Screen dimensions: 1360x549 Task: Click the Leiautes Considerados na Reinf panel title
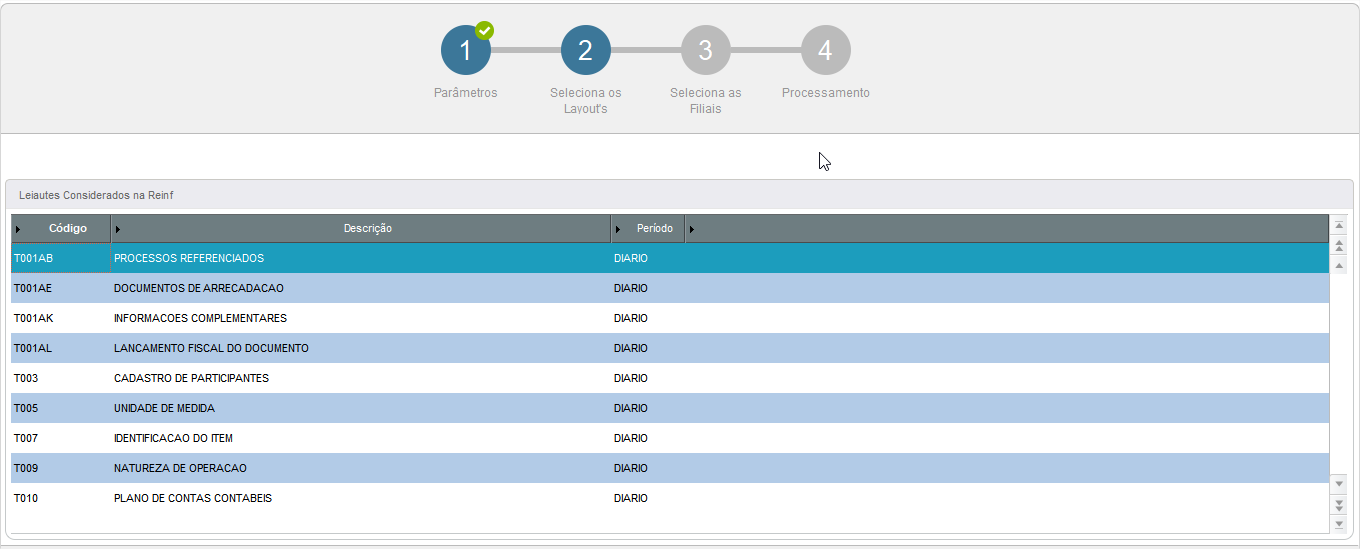pyautogui.click(x=96, y=195)
